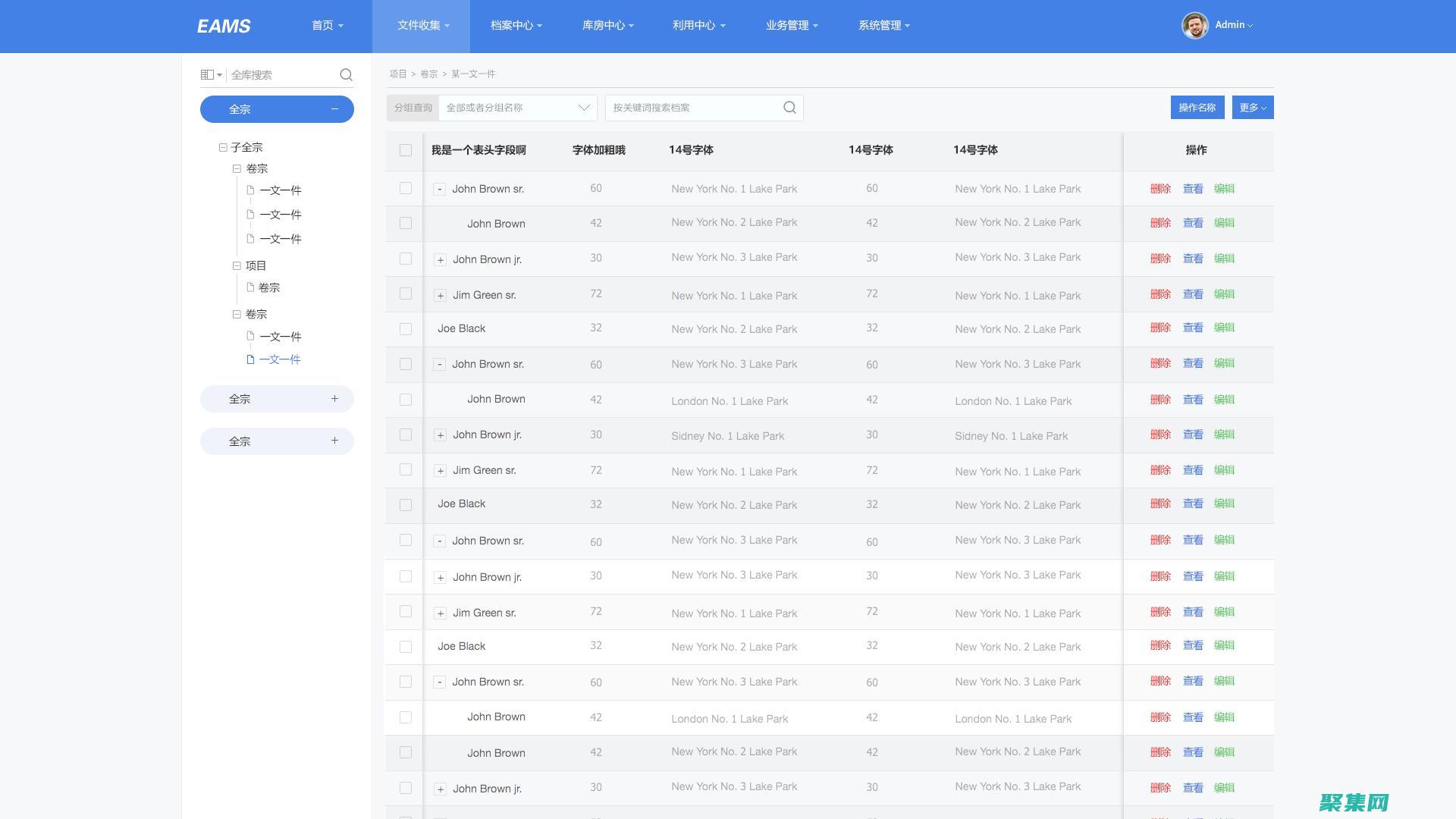
Task: Tick checkbox for first Joe Black row
Action: [x=406, y=329]
